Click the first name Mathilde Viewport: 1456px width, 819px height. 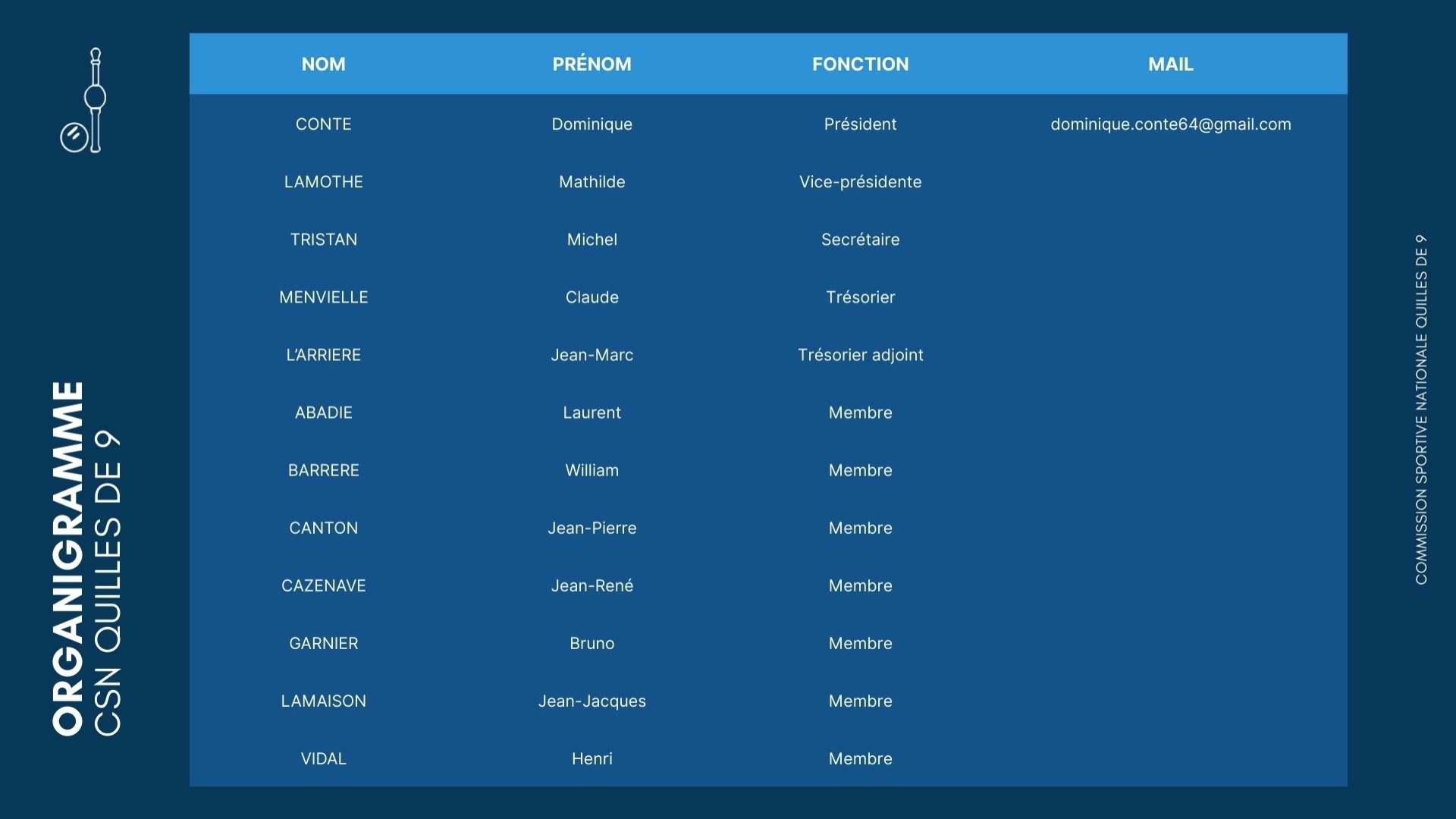click(592, 182)
